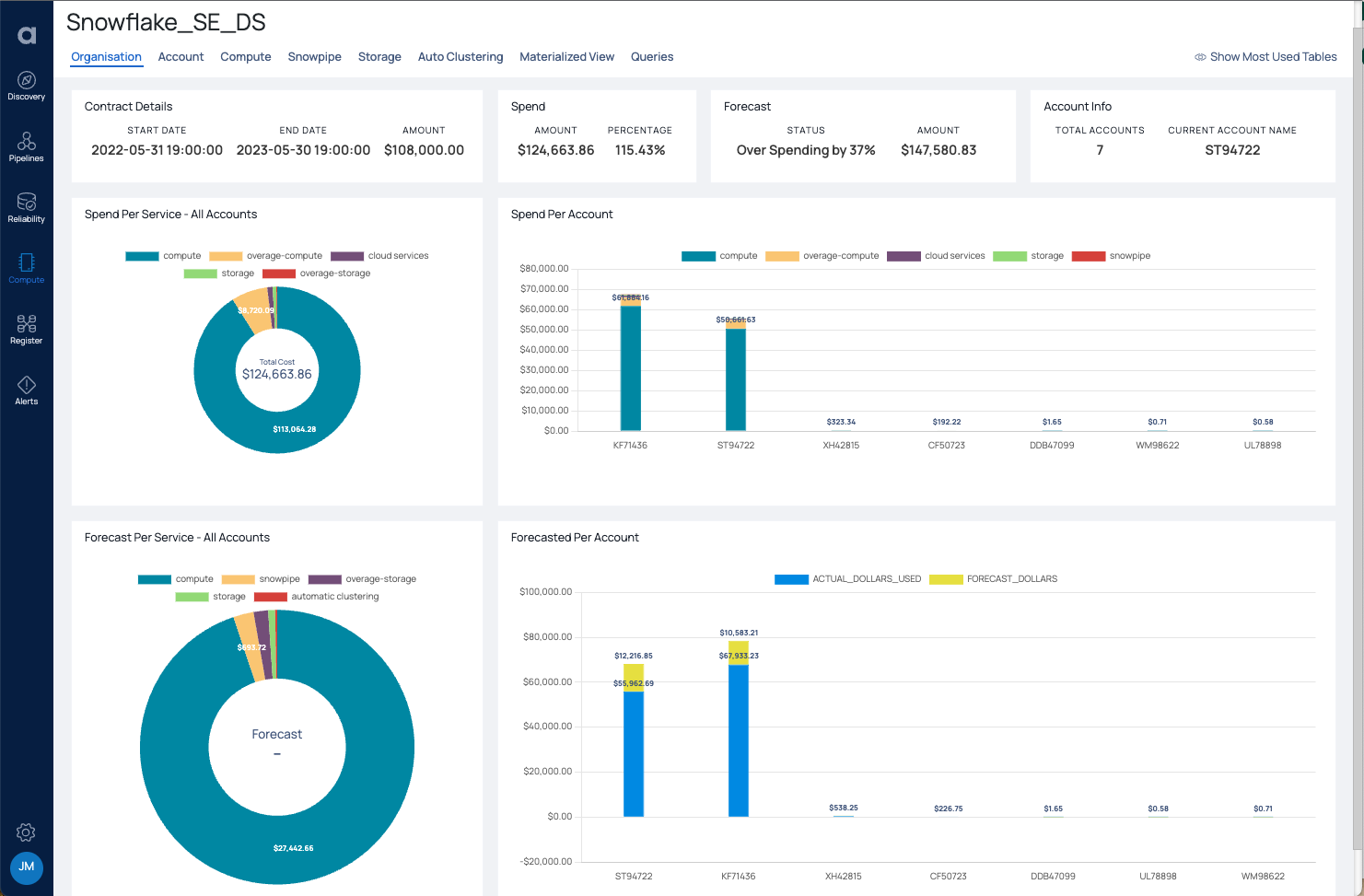
Task: Click the forecast status Over Spending by 37%
Action: pos(806,150)
